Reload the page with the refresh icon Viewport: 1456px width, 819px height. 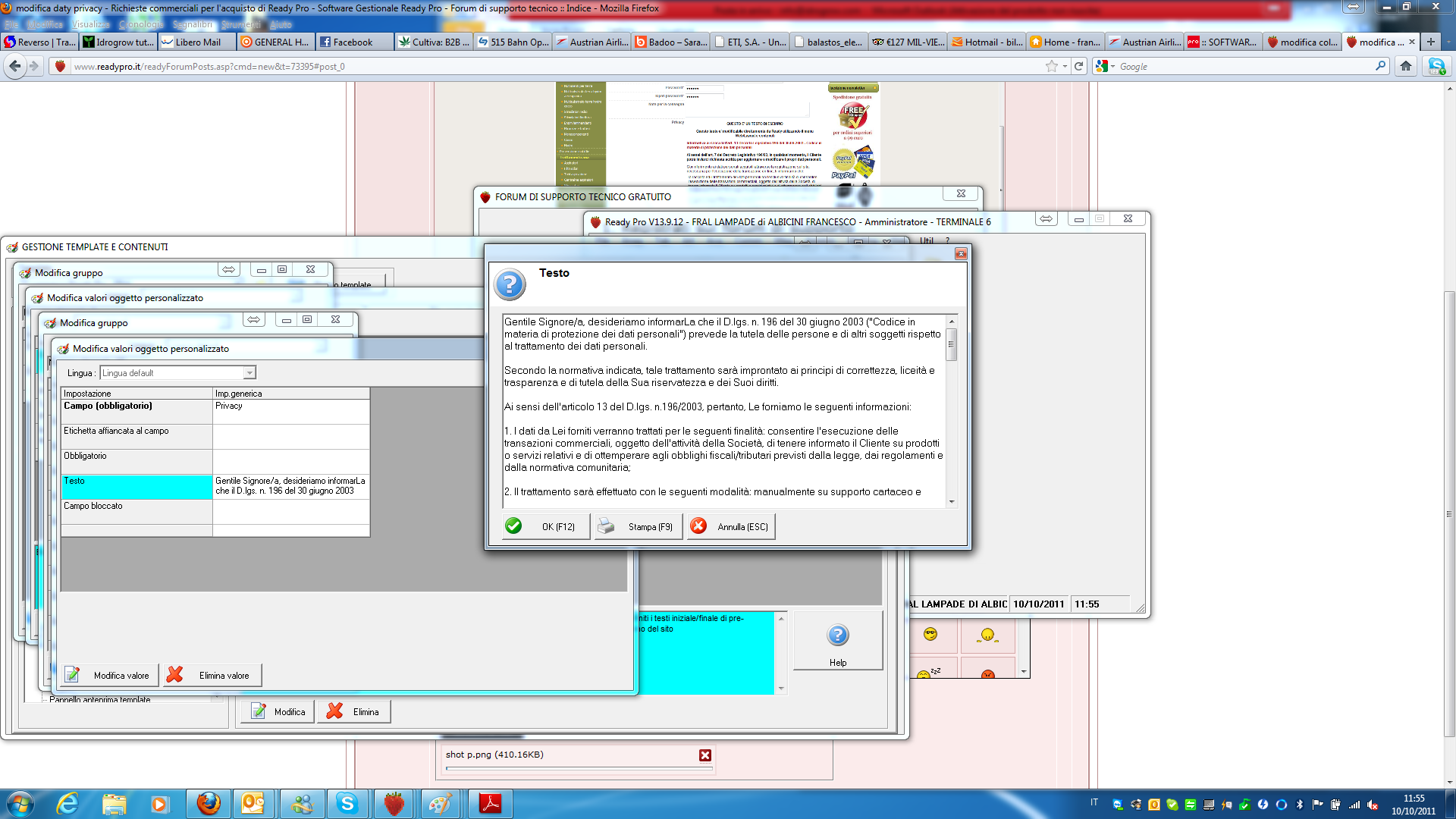pyautogui.click(x=1079, y=66)
